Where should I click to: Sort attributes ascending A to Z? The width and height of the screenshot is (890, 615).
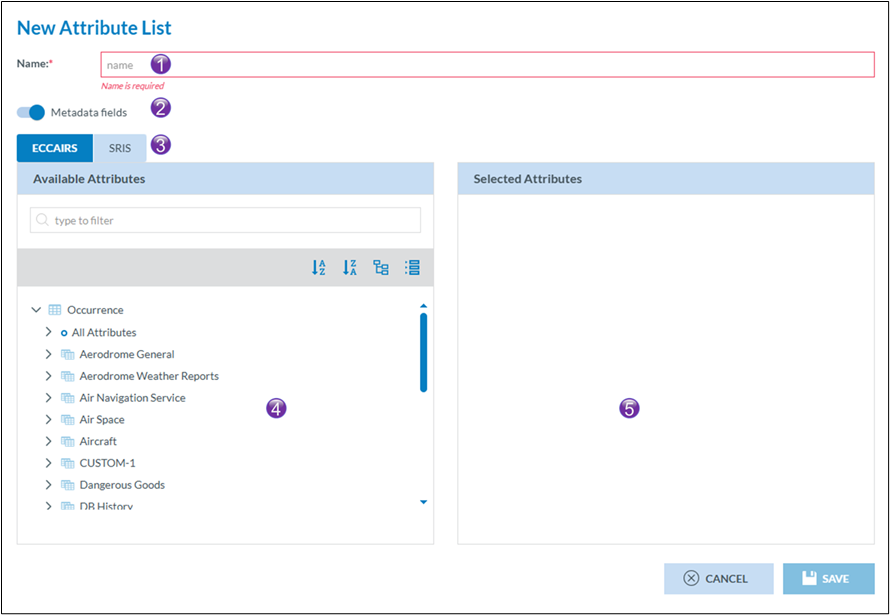tap(318, 268)
